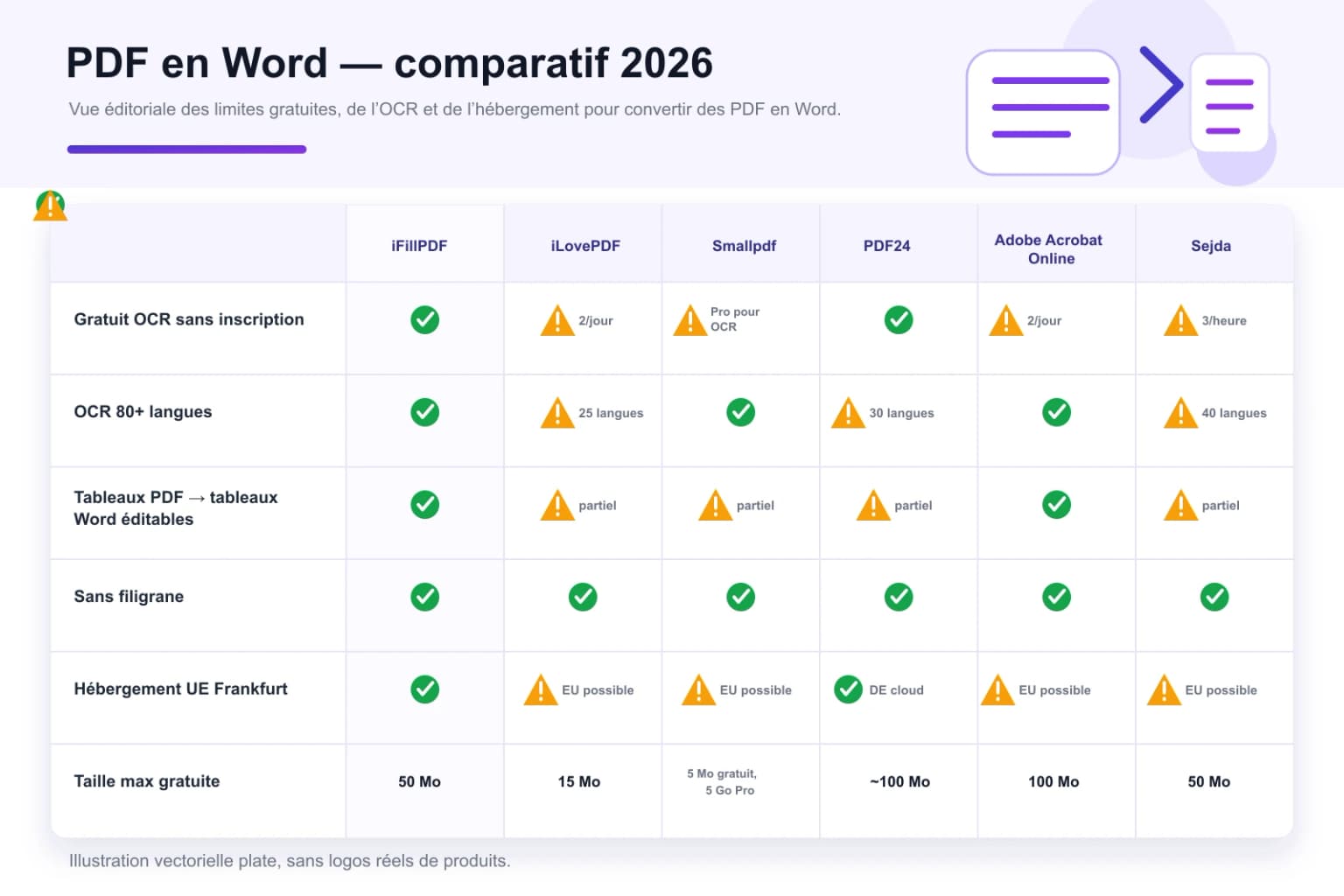The width and height of the screenshot is (1344, 896).
Task: Click PDF24 check mark for Sans filigrane
Action: [899, 597]
